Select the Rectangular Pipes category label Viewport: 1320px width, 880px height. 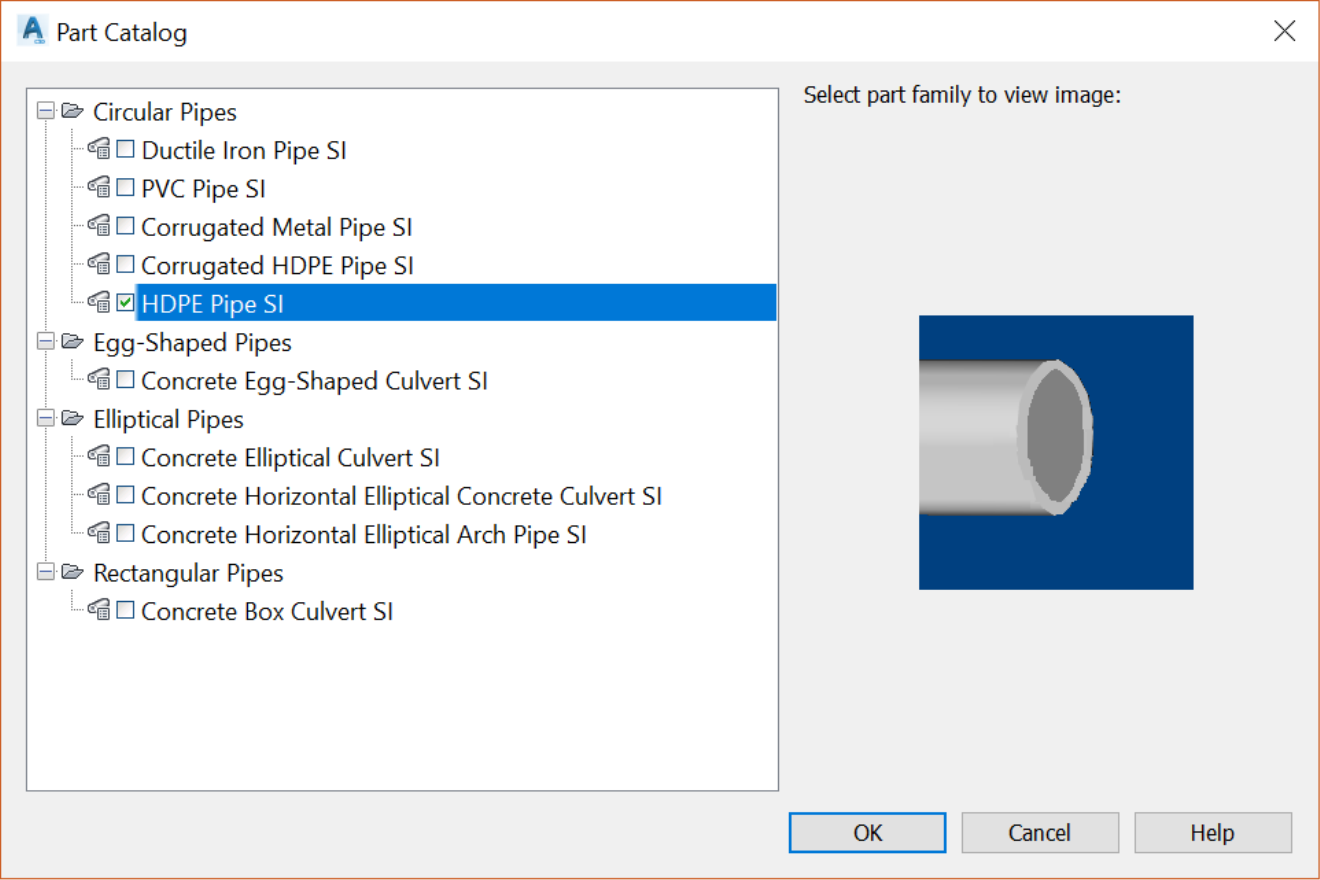coord(188,573)
